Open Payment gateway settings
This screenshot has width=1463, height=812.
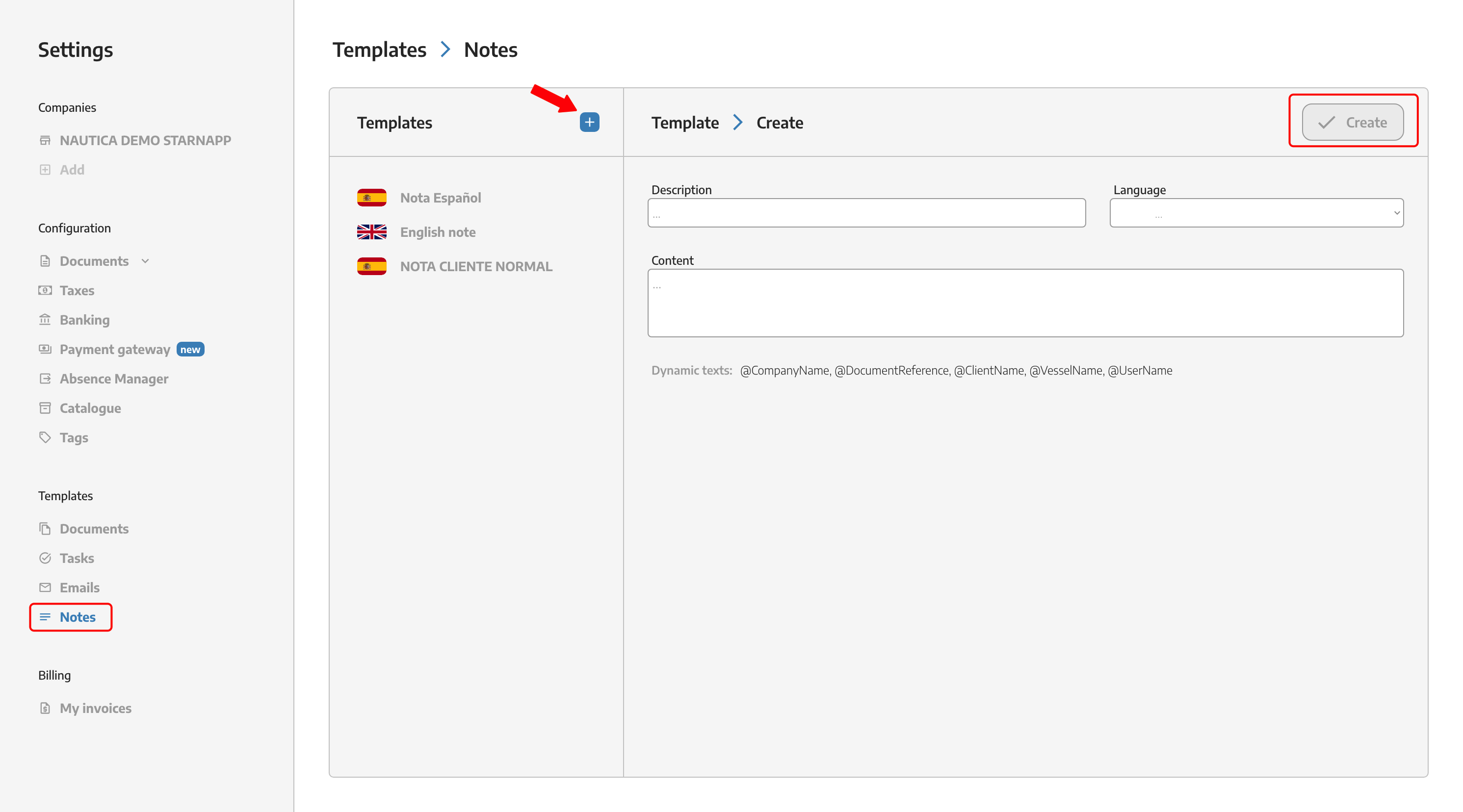[x=115, y=350]
